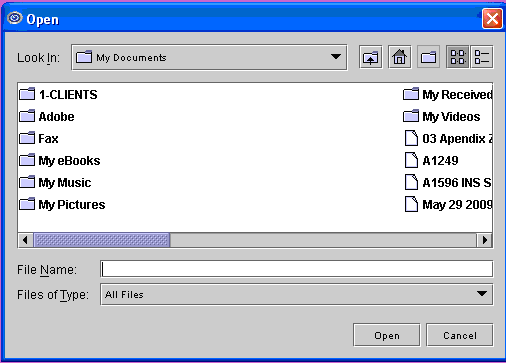Select the A1249 file
This screenshot has width=506, height=363.
coord(431,161)
